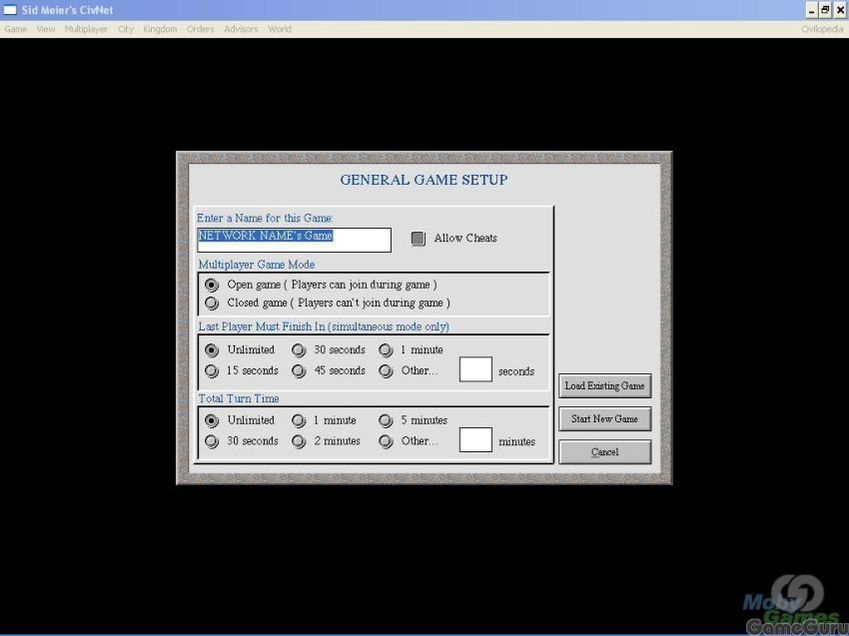Close the CivNet window
This screenshot has width=849, height=636.
point(840,10)
